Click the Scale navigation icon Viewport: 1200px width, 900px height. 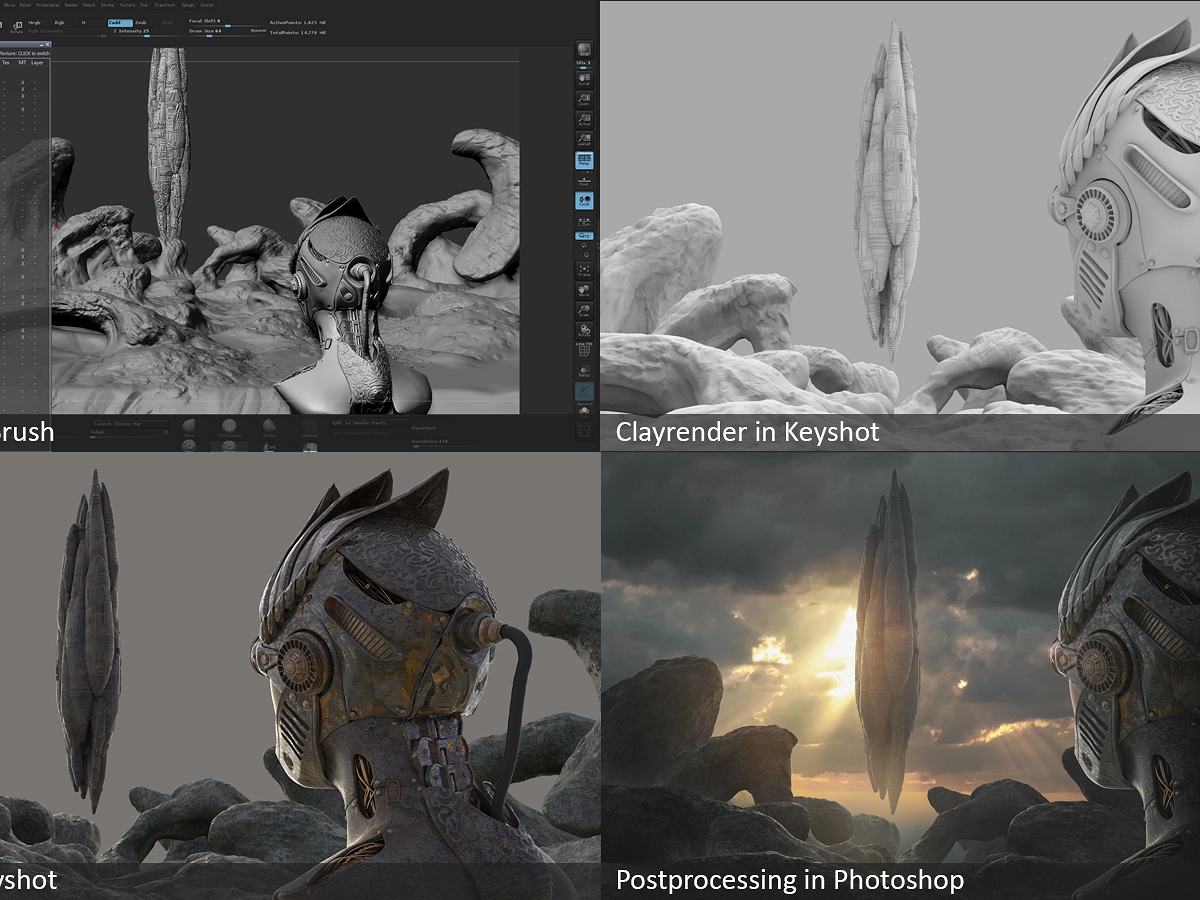(x=585, y=310)
